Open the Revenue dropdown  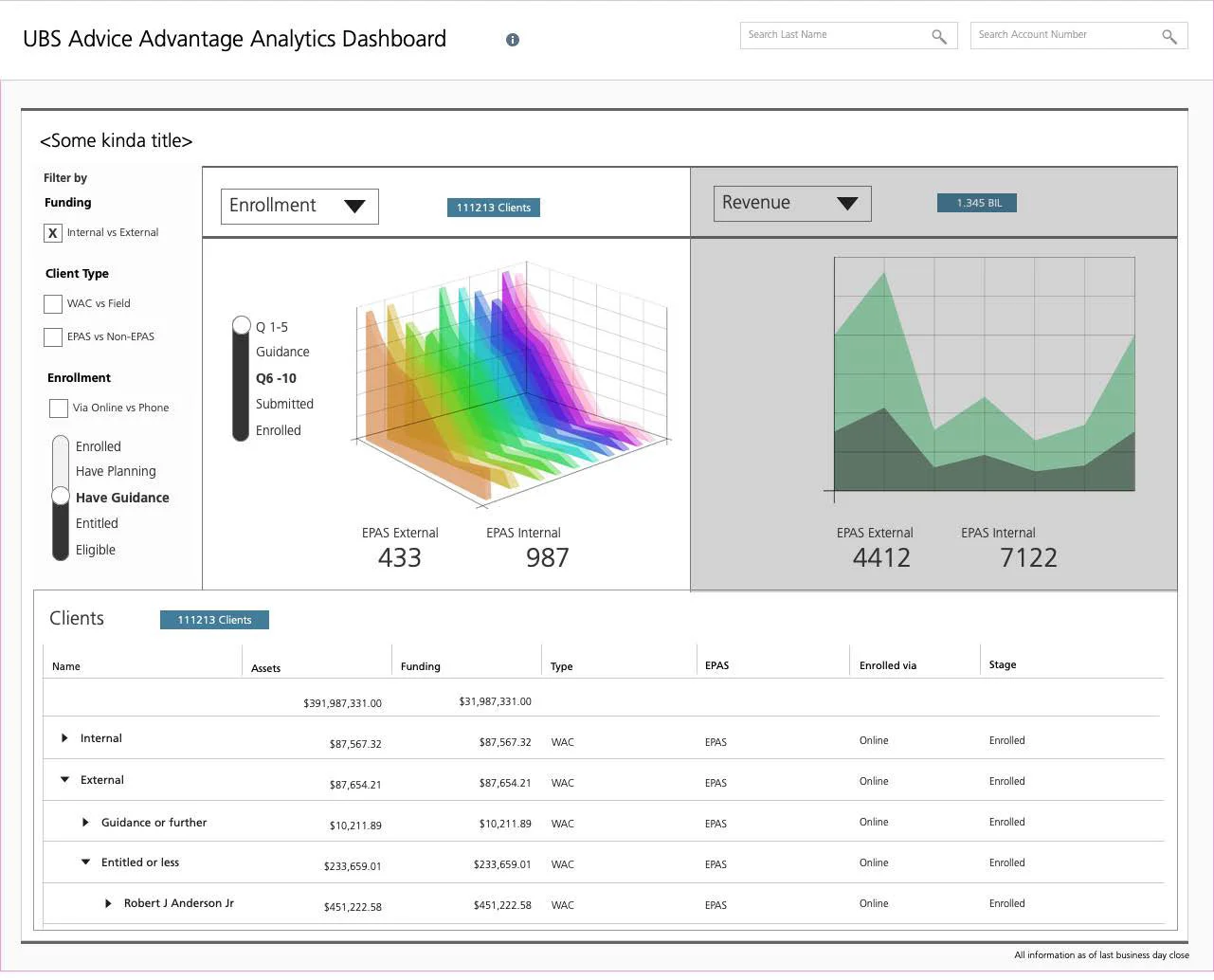point(792,204)
